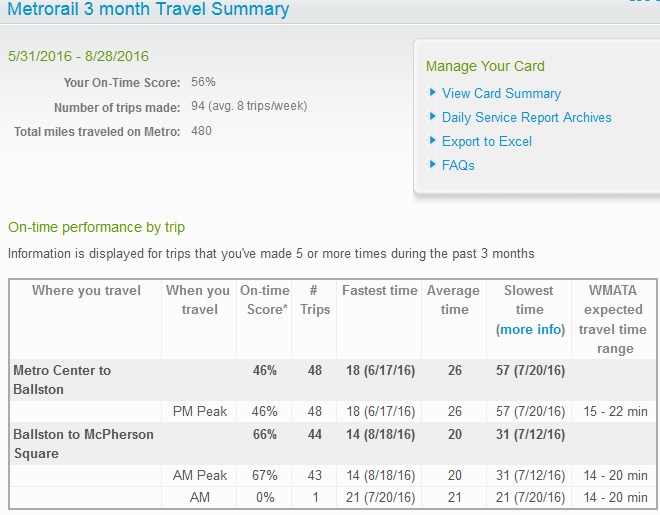Click the Manage Your Card heading

485,66
